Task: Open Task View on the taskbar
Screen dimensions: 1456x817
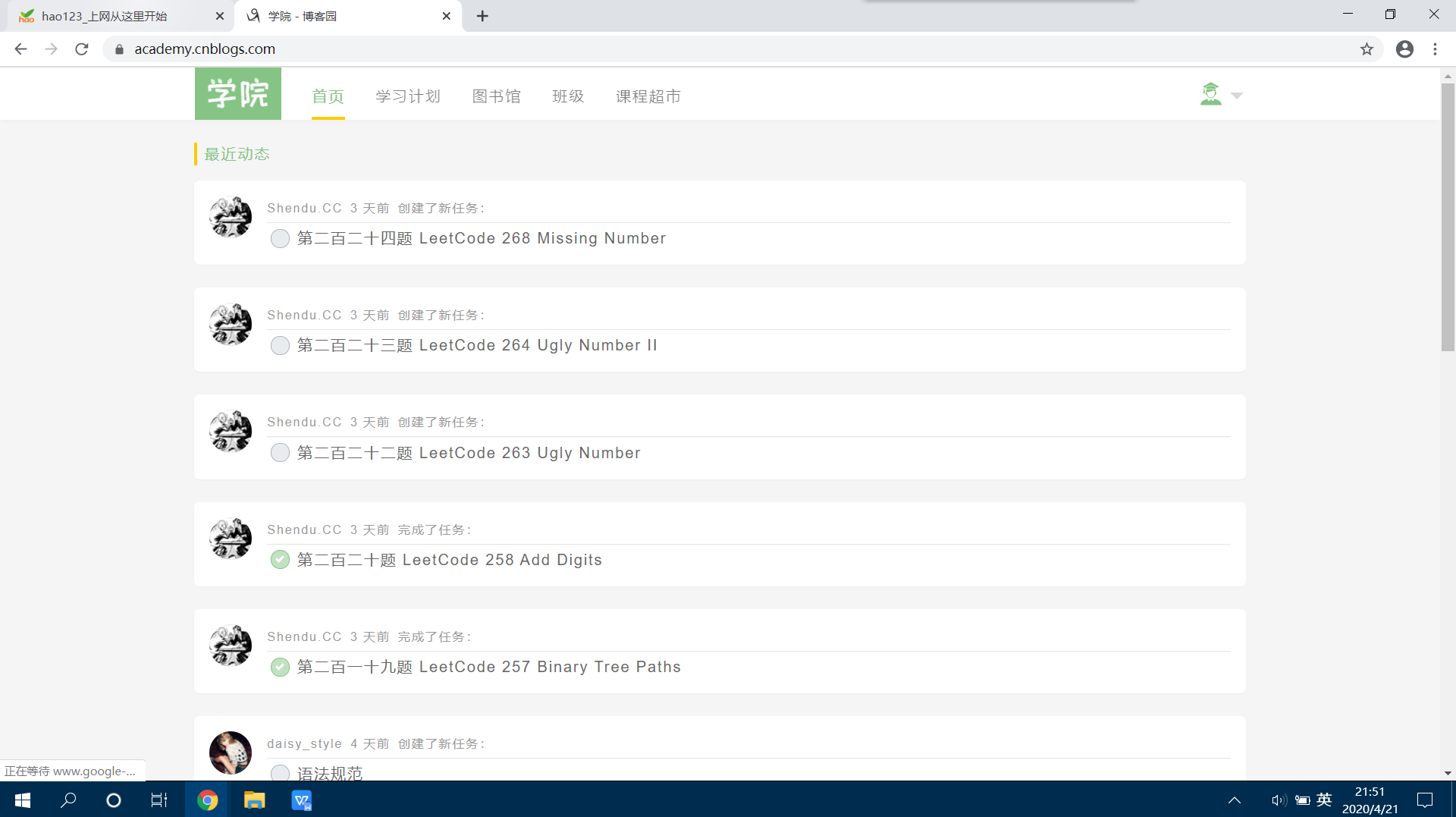Action: 159,800
